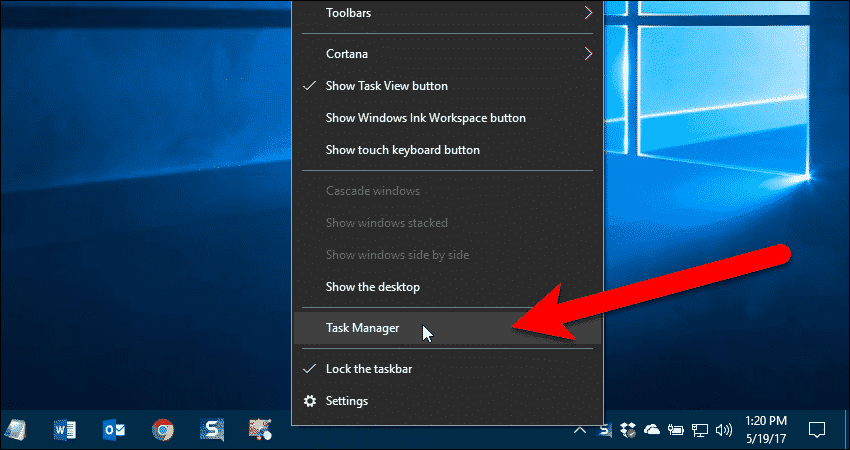Viewport: 850px width, 450px height.
Task: Show hidden tray icons with the up chevron
Action: (x=582, y=430)
